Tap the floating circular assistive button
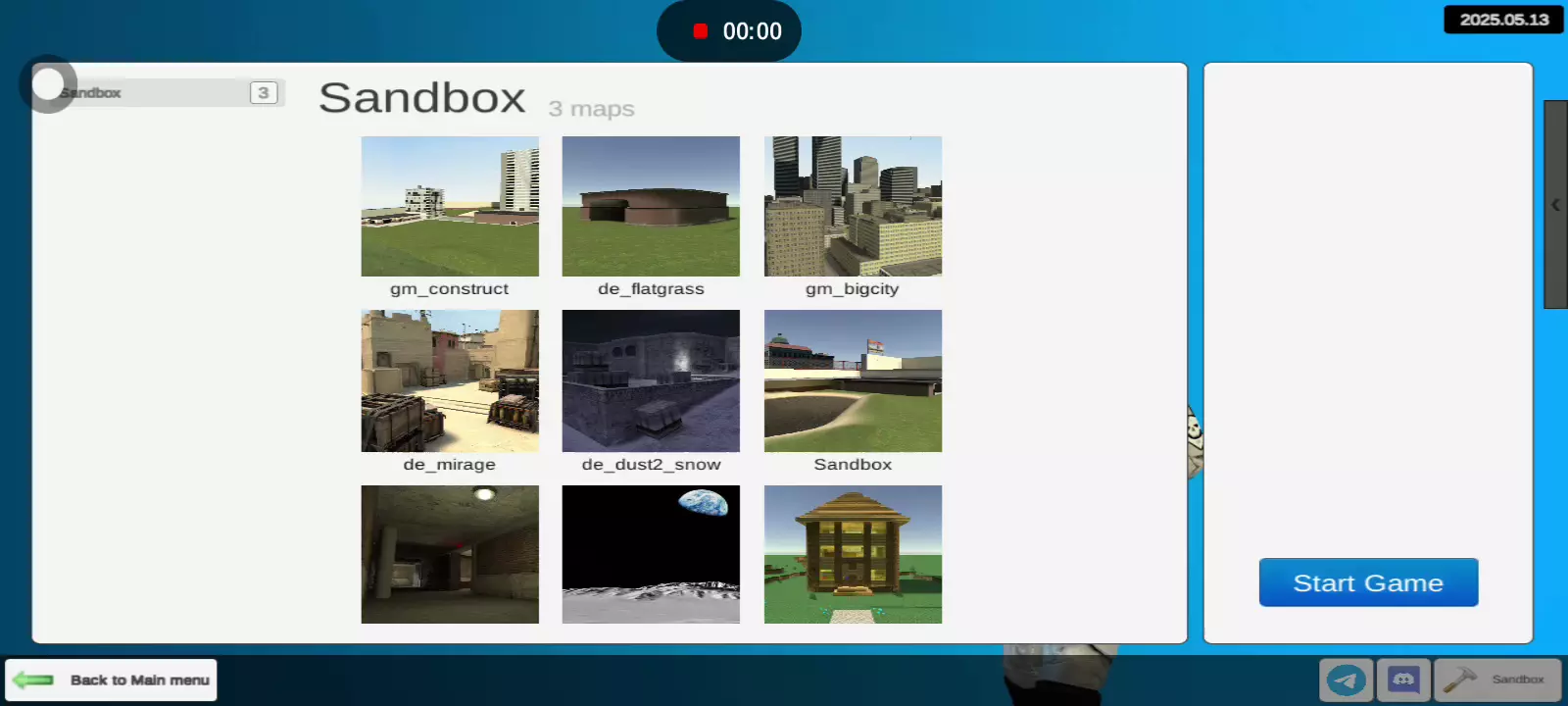The width and height of the screenshot is (1568, 706). pos(47,84)
